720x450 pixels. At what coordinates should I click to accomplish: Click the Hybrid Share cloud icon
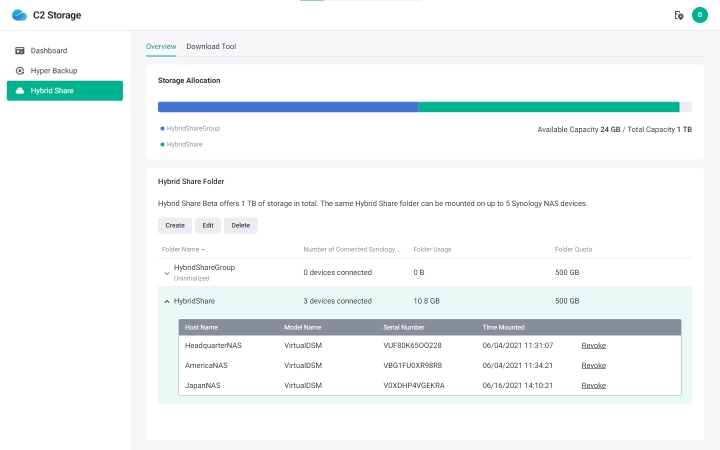20,90
